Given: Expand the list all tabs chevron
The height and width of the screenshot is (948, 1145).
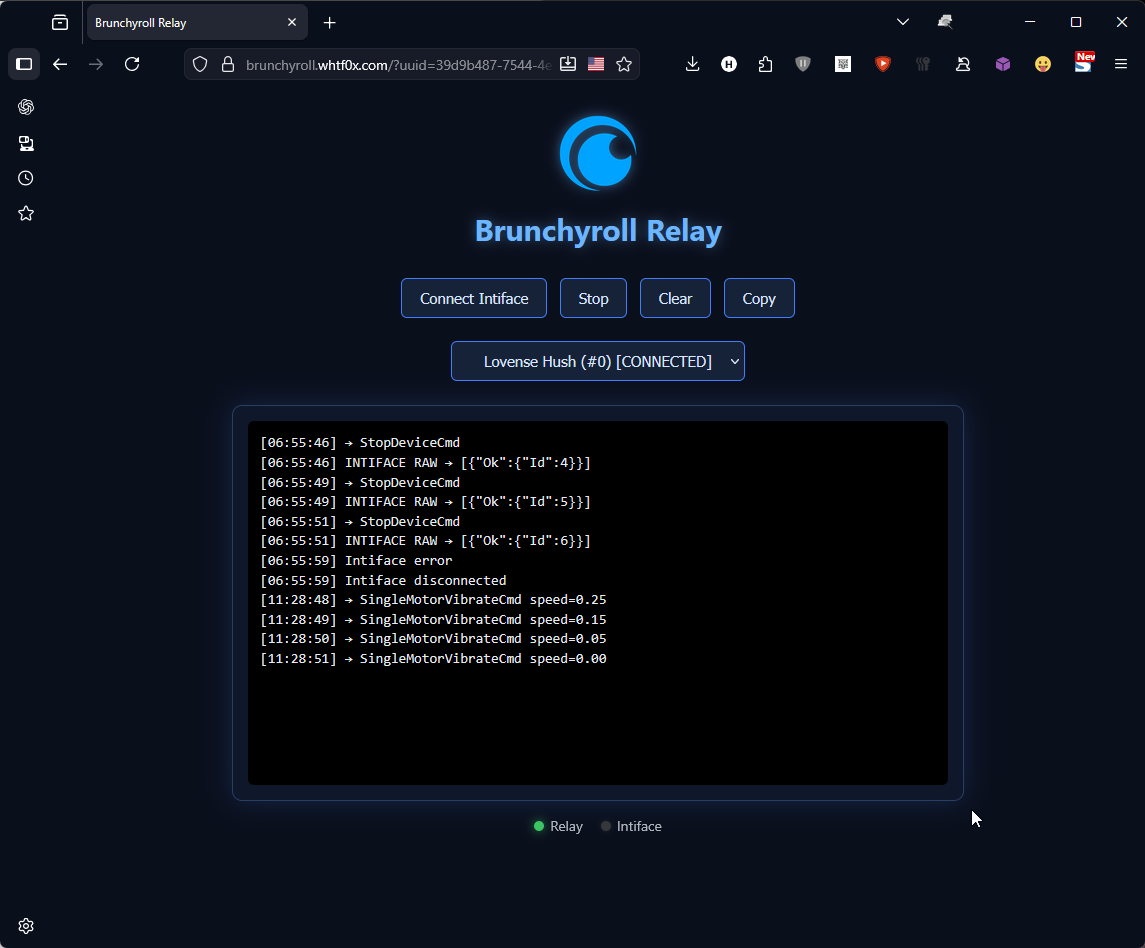Looking at the screenshot, I should click(902, 22).
